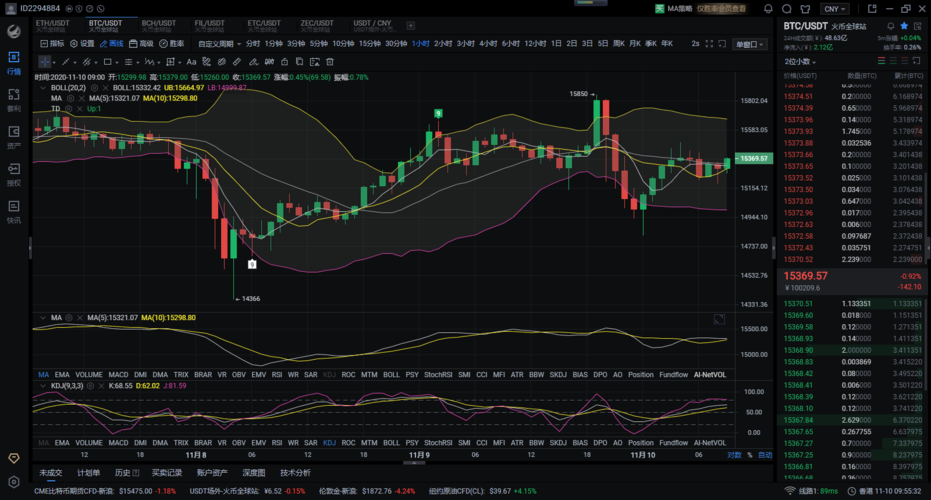Open the 2位小数 decimal precision dropdown
The width and height of the screenshot is (931, 500).
(x=800, y=62)
